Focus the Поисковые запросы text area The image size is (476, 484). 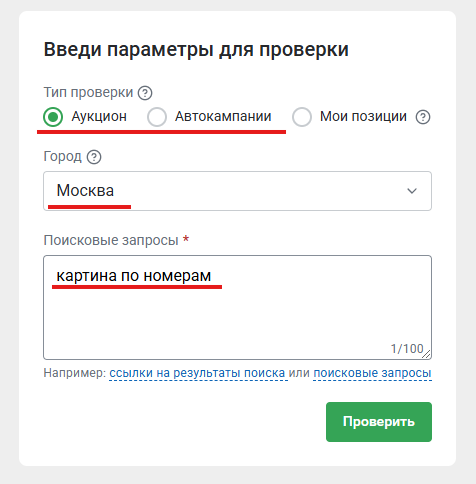click(x=237, y=307)
